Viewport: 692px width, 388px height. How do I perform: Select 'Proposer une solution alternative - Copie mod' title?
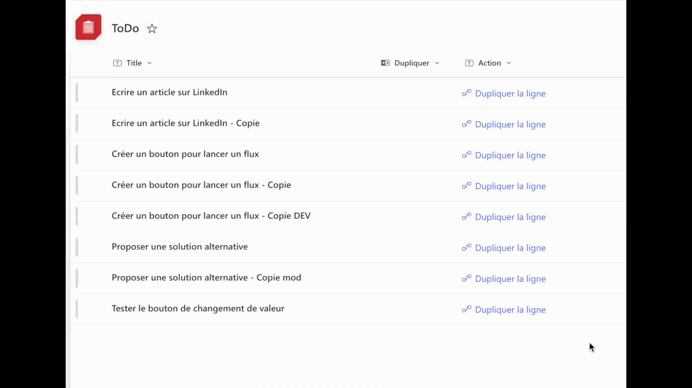pos(206,278)
